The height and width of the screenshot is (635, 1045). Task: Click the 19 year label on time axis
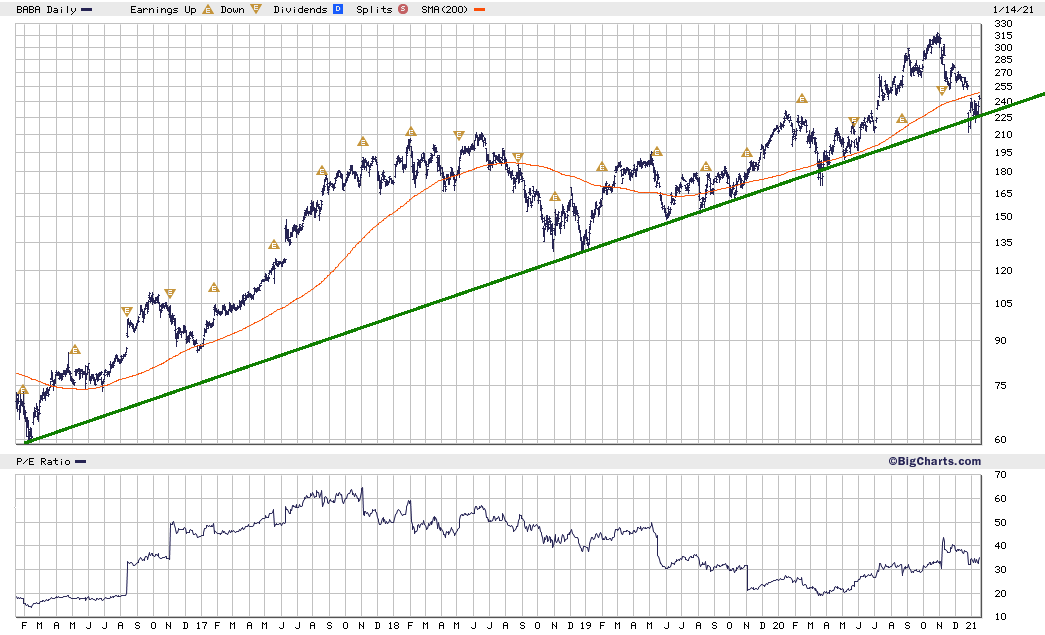point(585,626)
